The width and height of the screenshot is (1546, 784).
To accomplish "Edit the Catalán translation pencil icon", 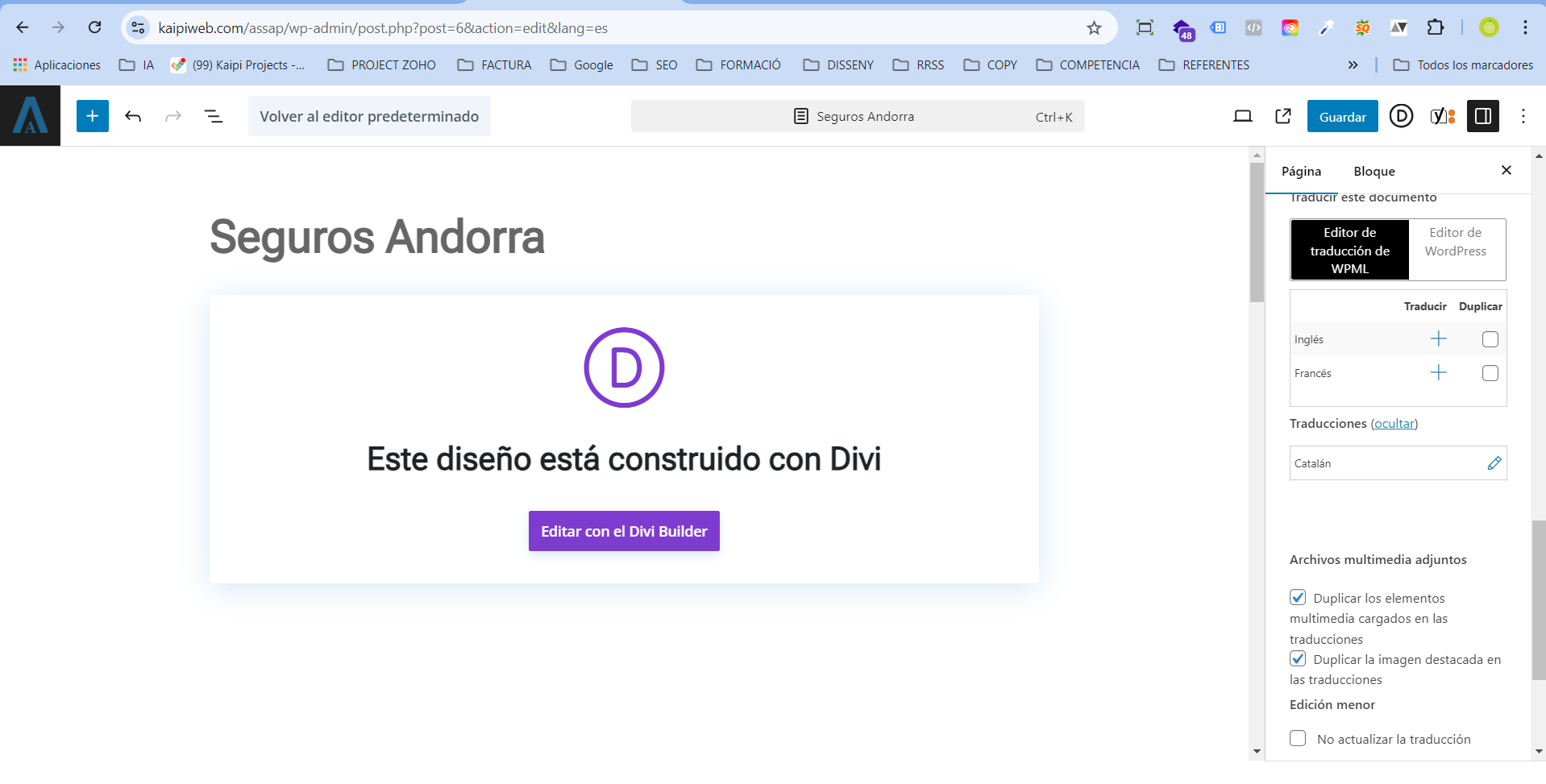I will click(1494, 463).
